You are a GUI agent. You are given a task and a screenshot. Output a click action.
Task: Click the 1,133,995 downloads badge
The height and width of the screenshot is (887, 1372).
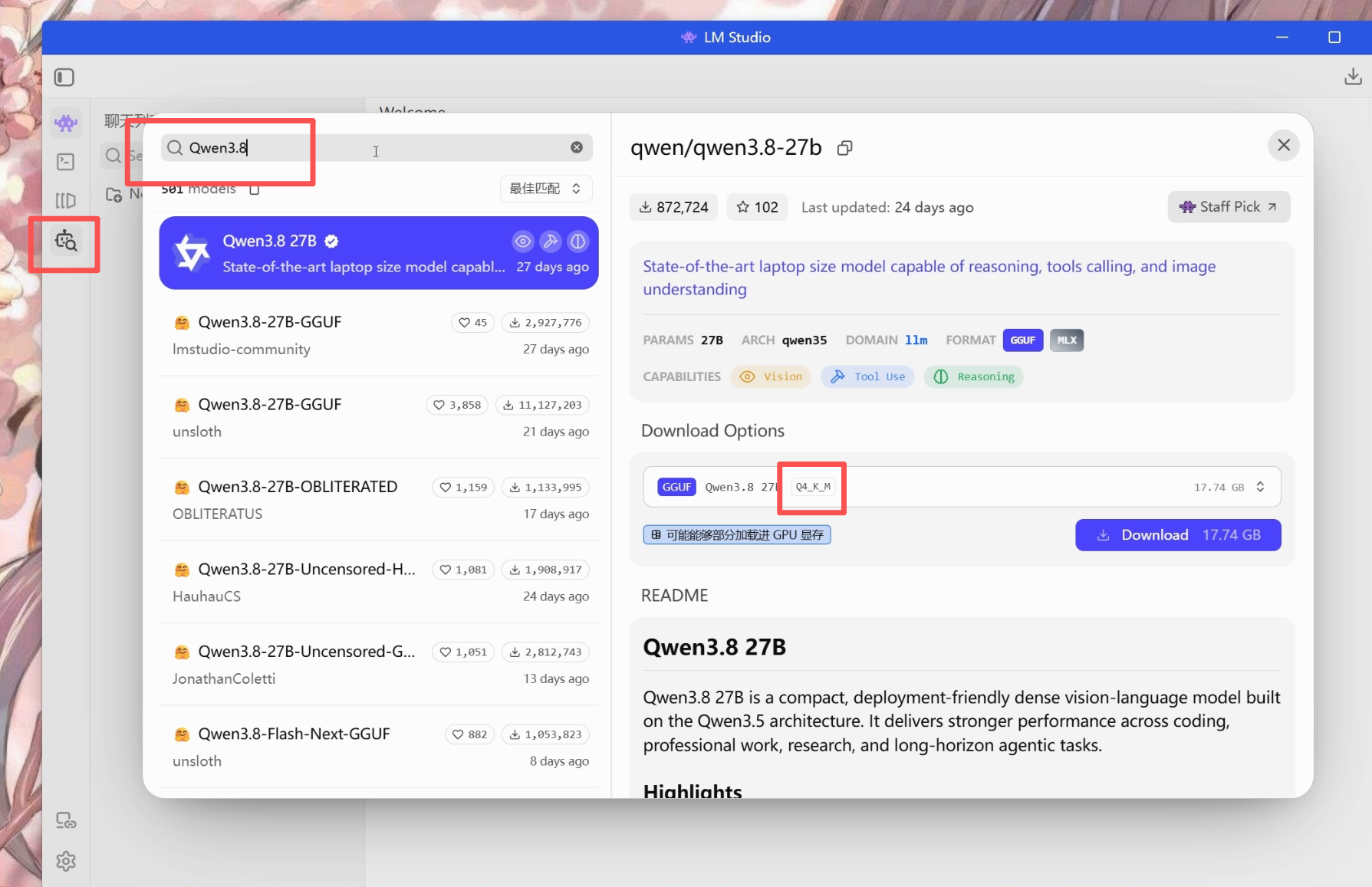pos(546,488)
